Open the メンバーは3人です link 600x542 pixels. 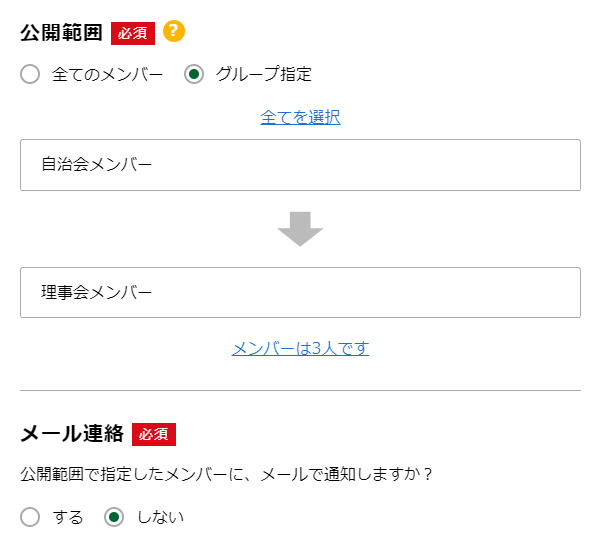coord(300,348)
